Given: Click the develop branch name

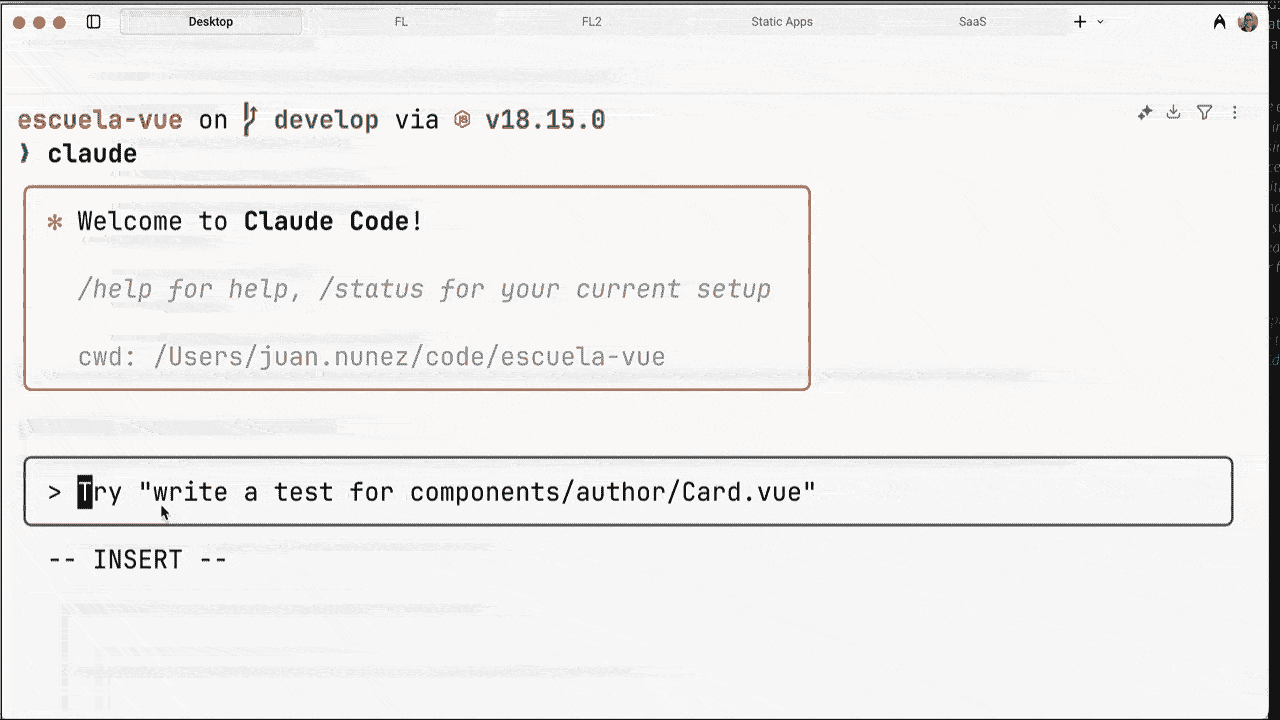Looking at the screenshot, I should [326, 121].
